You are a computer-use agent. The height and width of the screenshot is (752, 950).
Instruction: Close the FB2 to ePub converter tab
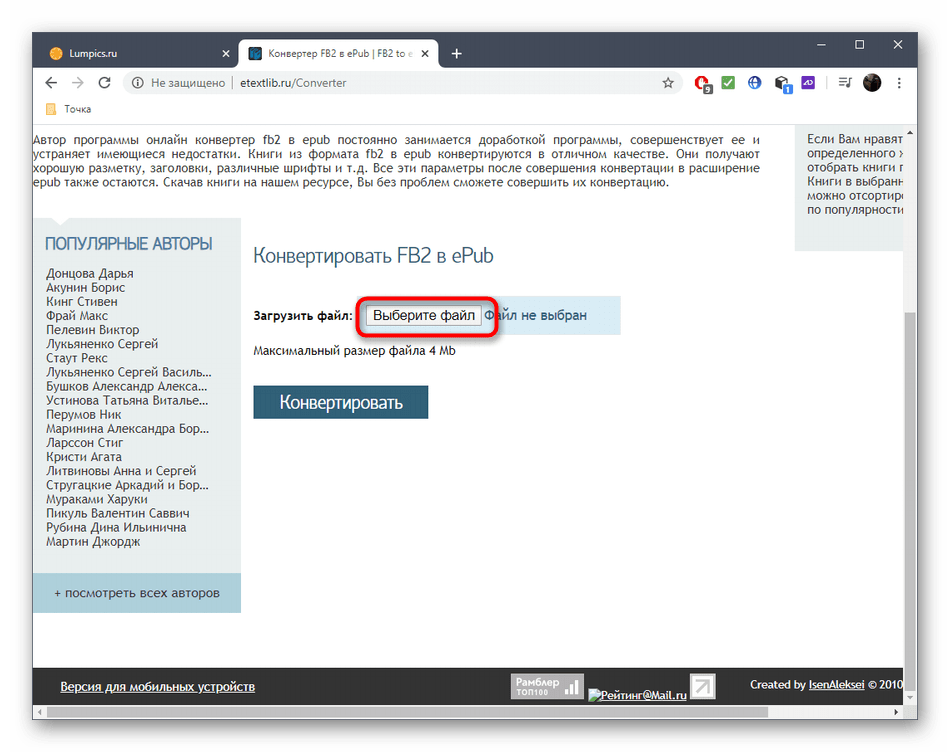click(x=425, y=54)
